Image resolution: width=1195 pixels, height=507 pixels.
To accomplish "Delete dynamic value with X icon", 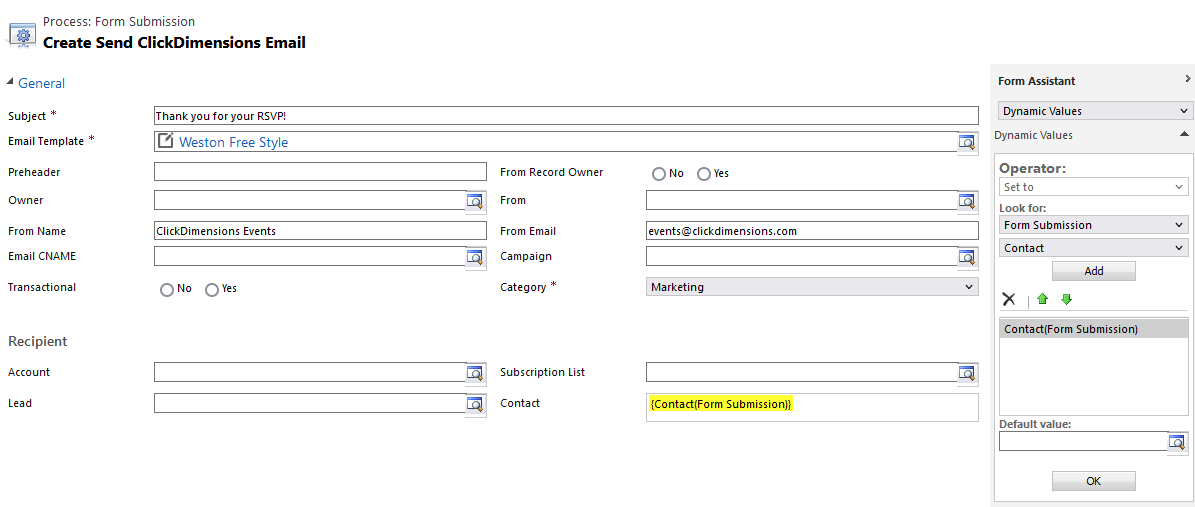I will click(x=1009, y=300).
